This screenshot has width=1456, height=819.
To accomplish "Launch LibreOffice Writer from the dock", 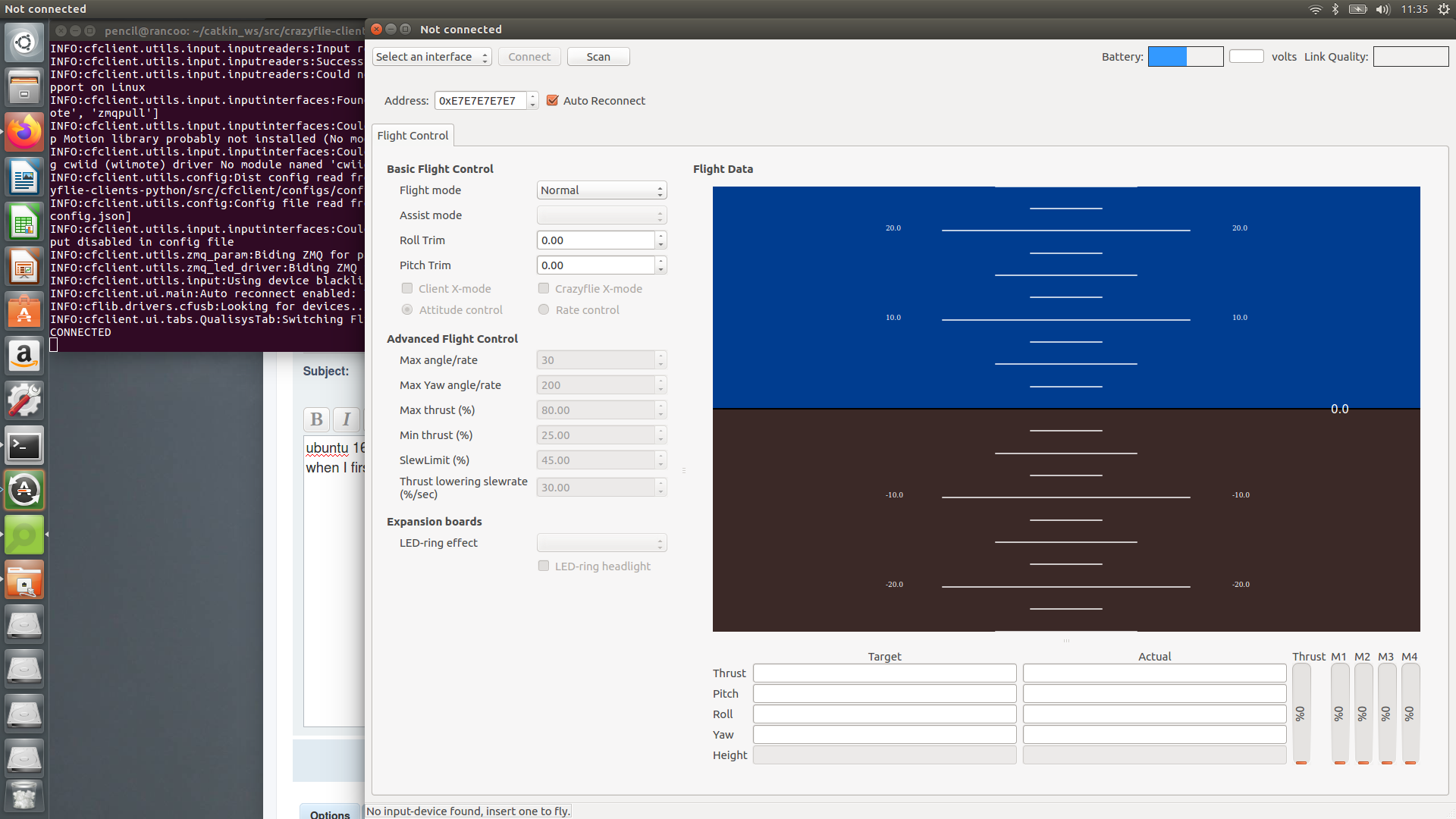I will pyautogui.click(x=24, y=178).
